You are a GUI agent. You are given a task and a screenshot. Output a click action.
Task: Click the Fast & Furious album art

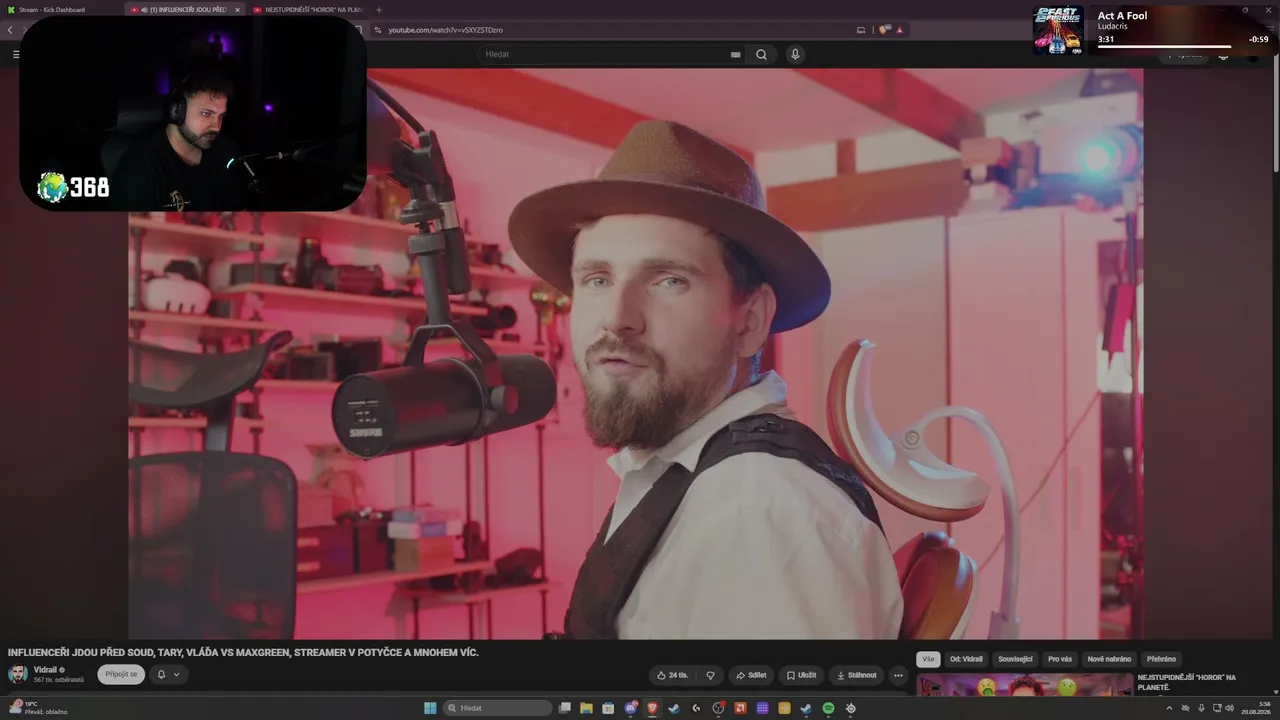1058,30
